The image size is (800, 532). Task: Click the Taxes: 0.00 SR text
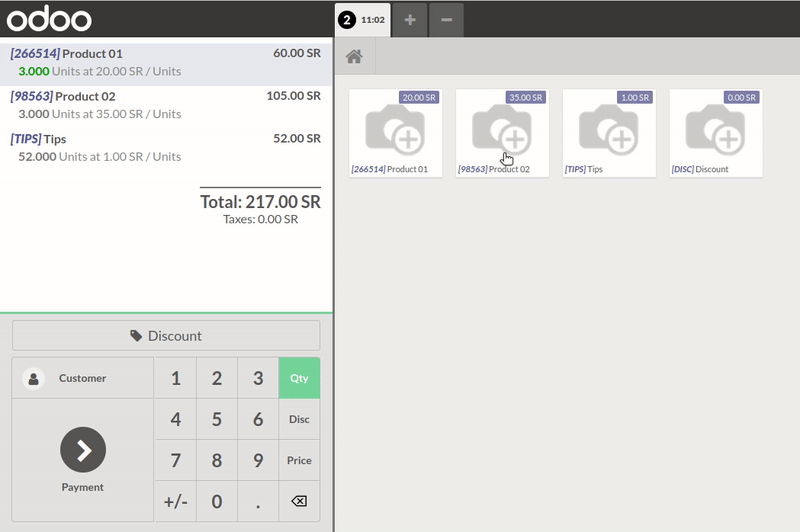pos(260,219)
